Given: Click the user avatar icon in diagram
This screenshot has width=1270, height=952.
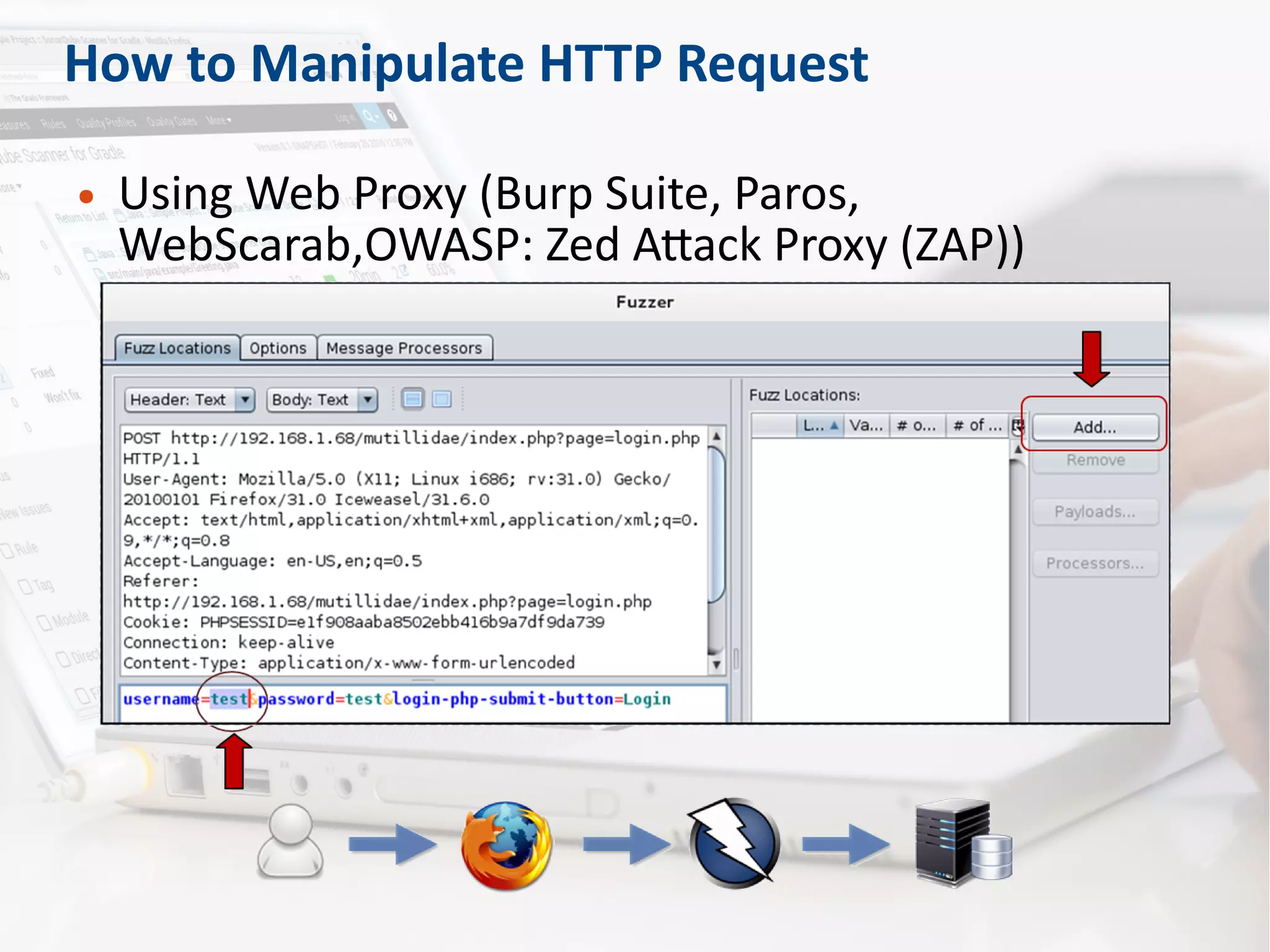Looking at the screenshot, I should click(x=290, y=841).
